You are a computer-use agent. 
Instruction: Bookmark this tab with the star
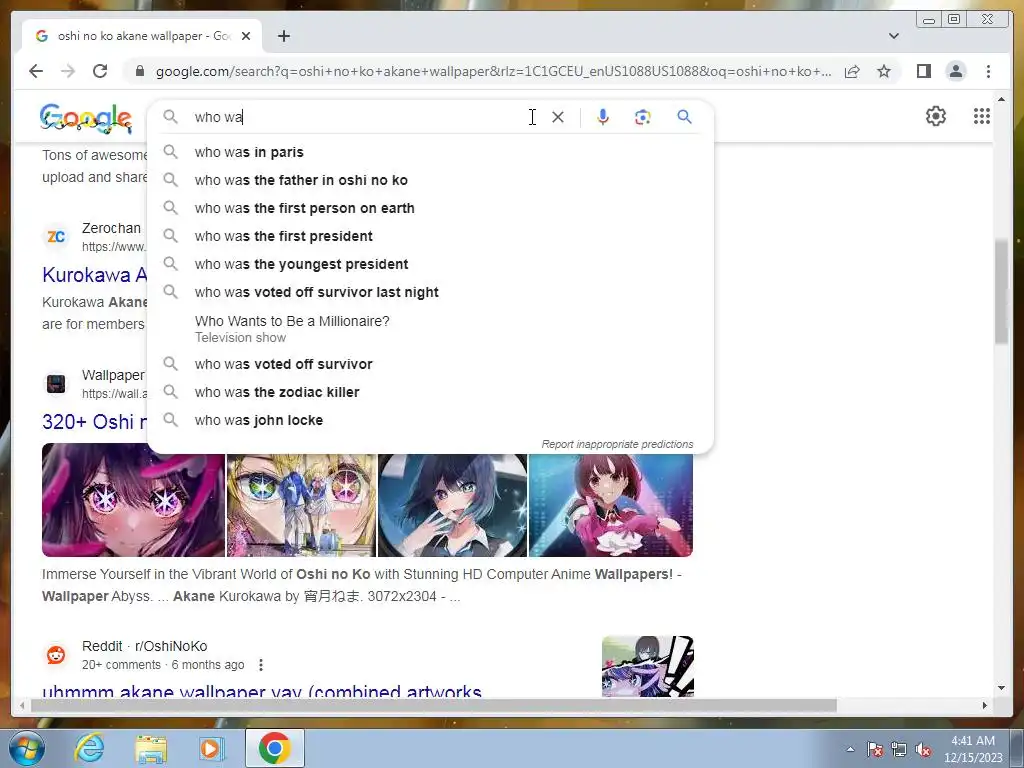tap(884, 71)
